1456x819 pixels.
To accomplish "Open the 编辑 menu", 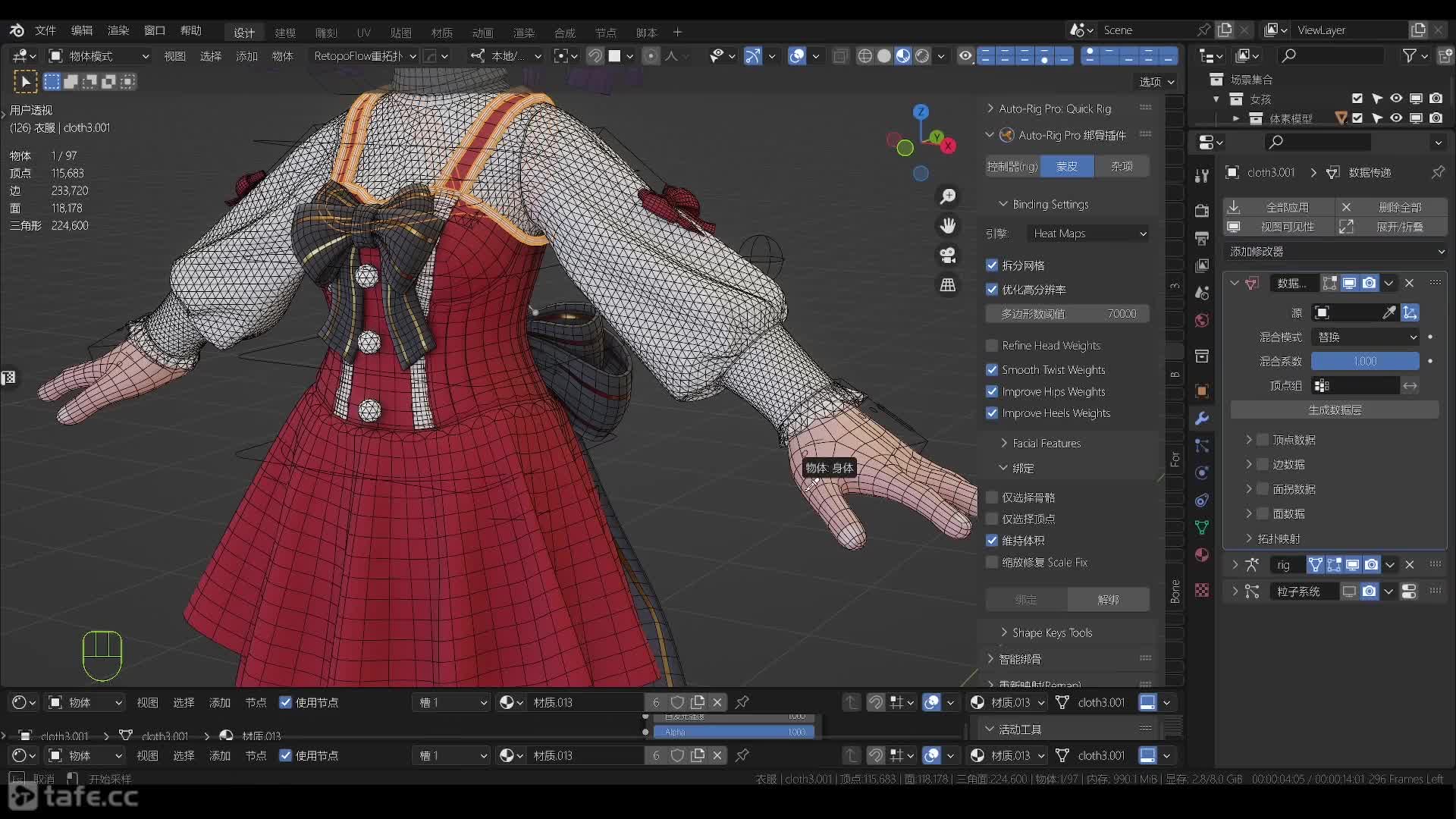I will coord(82,30).
